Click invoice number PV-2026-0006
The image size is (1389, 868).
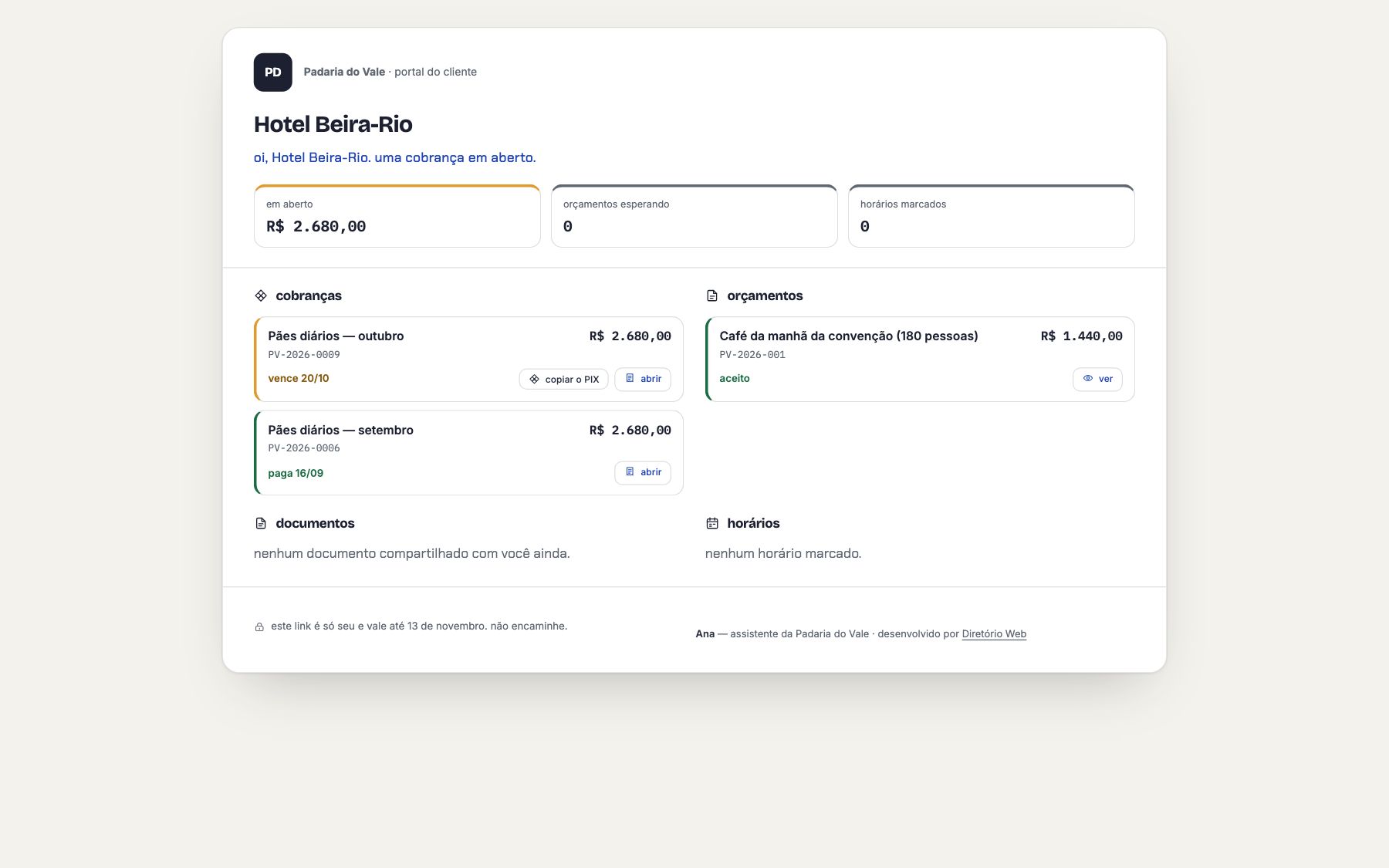click(x=304, y=448)
